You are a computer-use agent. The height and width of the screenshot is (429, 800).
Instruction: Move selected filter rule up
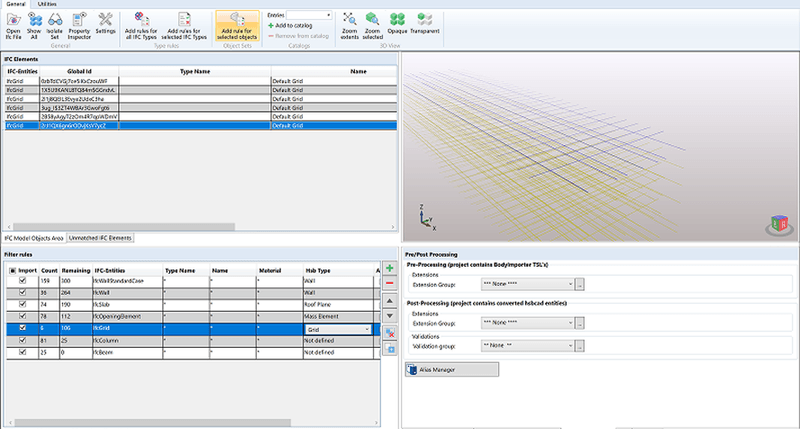390,301
